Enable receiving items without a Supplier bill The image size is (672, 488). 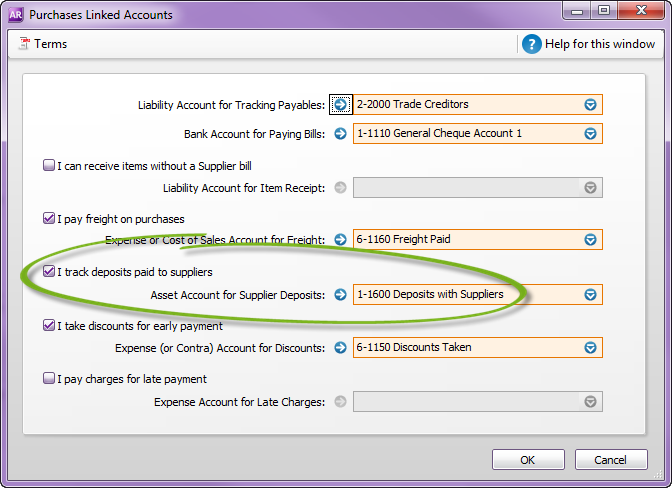pyautogui.click(x=49, y=166)
